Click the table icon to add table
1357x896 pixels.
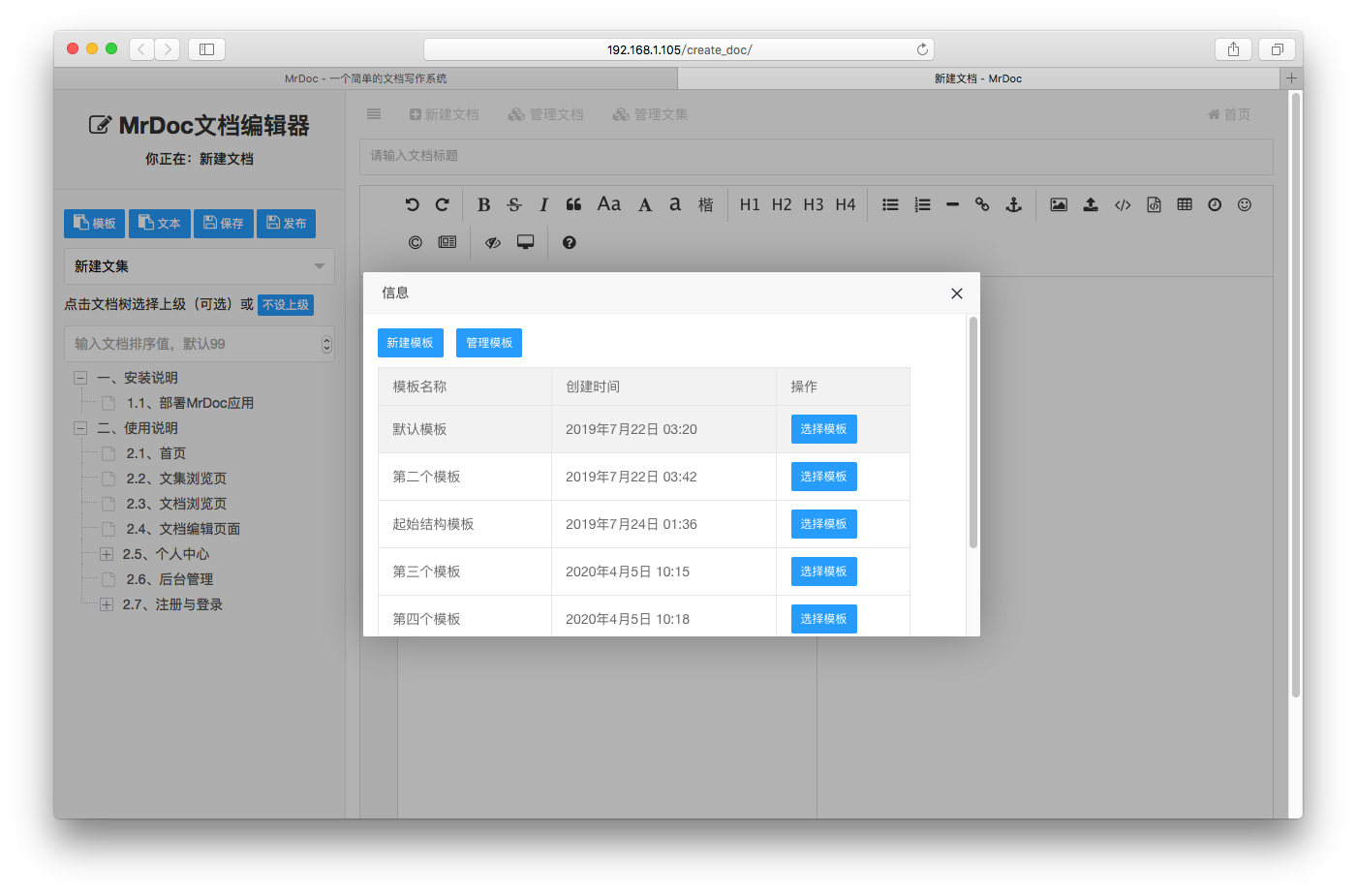[x=1184, y=204]
